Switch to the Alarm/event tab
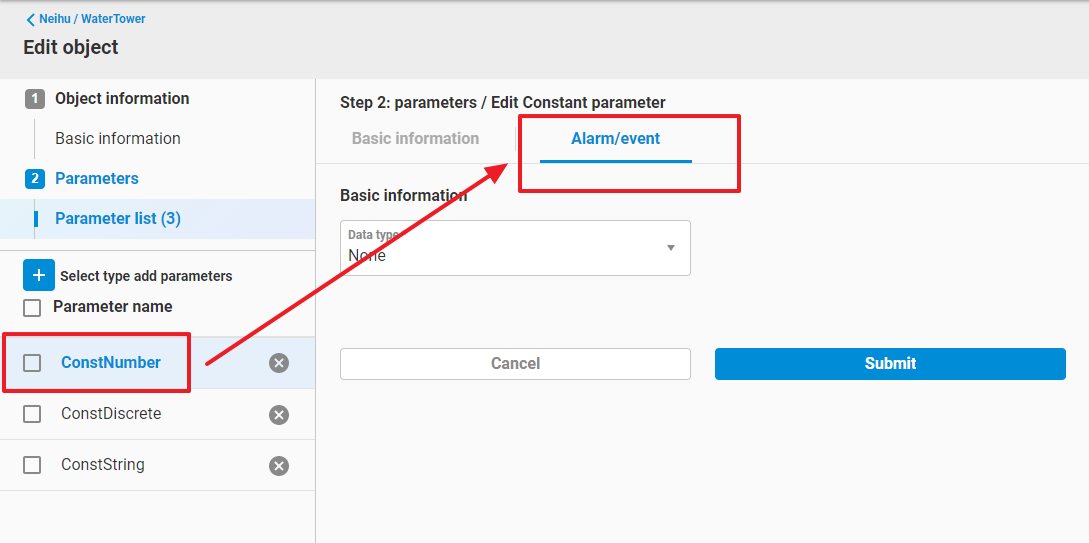The image size is (1089, 543). (615, 139)
